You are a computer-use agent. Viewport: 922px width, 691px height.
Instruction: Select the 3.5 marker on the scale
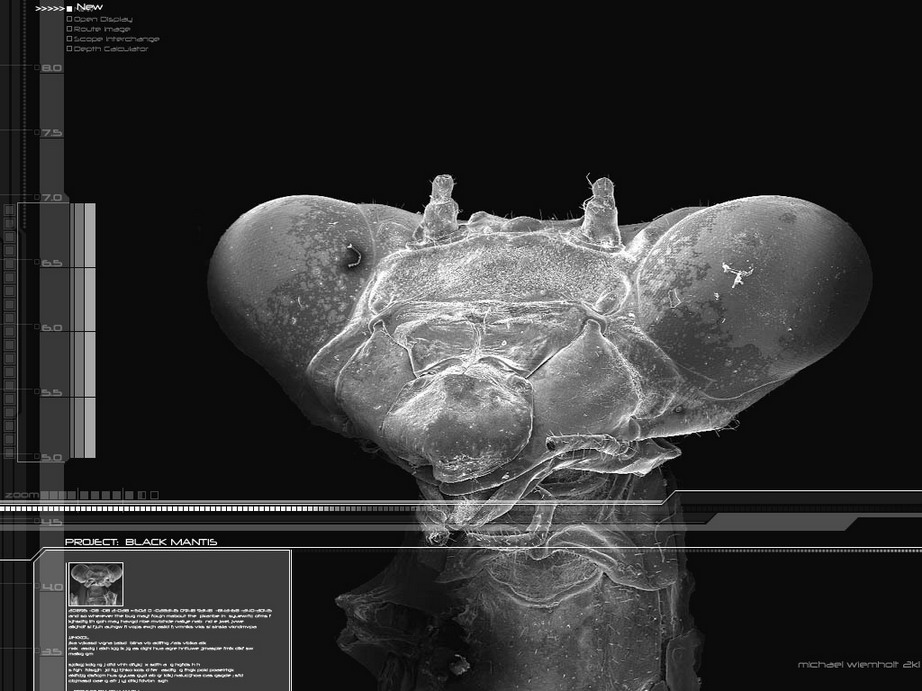tap(52, 652)
